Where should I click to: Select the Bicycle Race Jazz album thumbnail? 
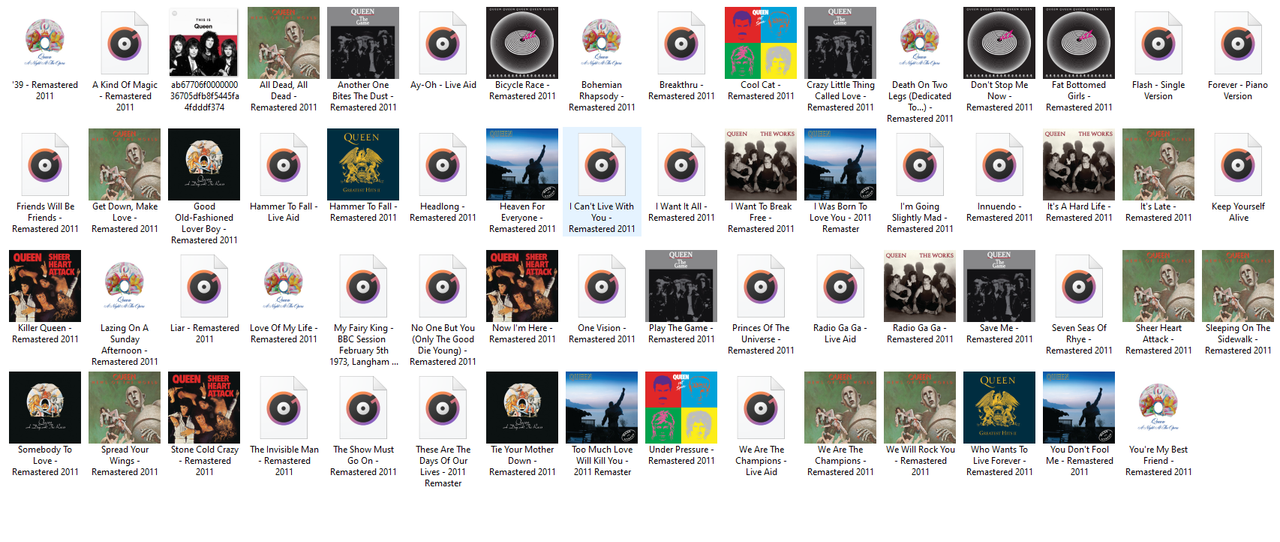pyautogui.click(x=523, y=43)
